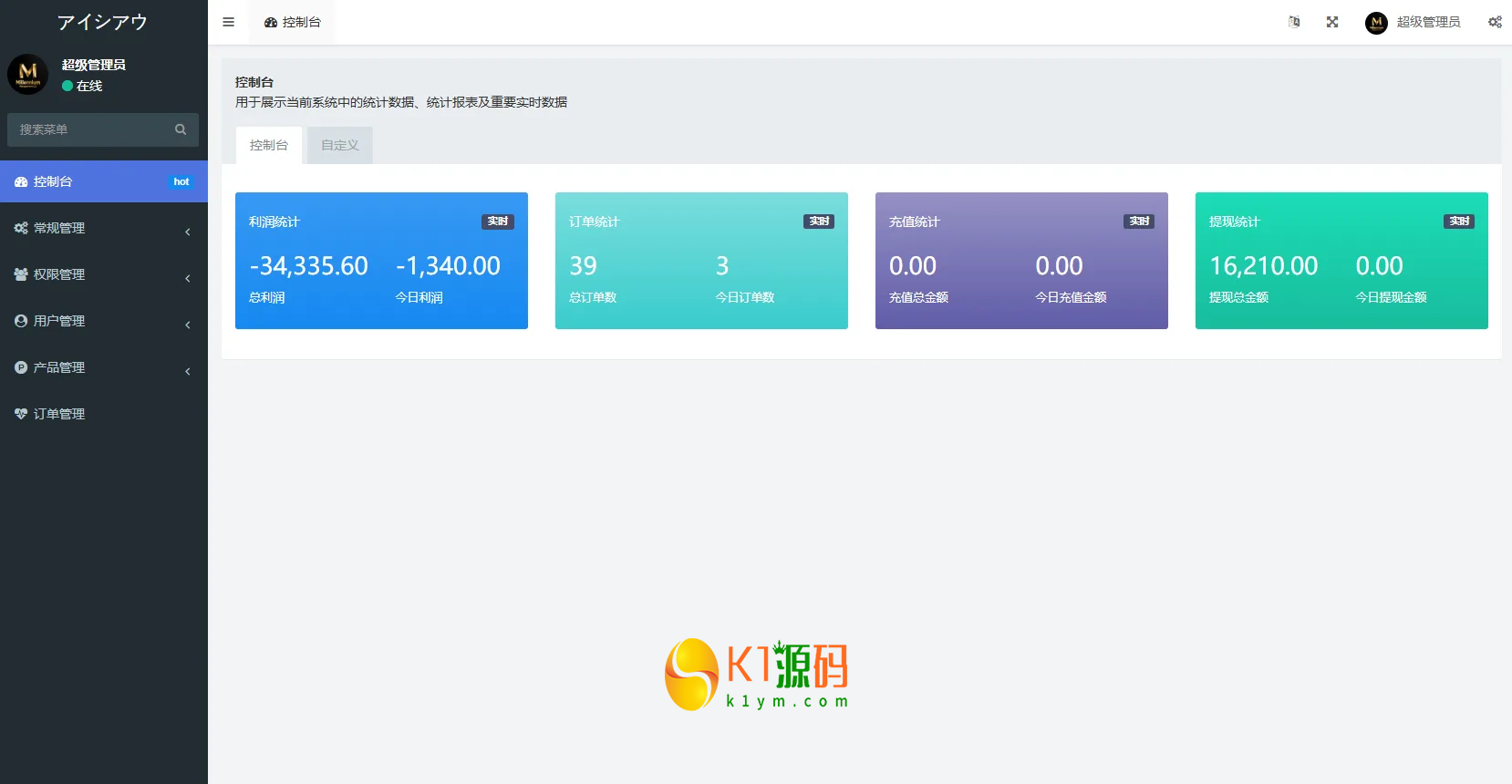
Task: Select 控制台 in the sidebar menu
Action: [x=104, y=181]
